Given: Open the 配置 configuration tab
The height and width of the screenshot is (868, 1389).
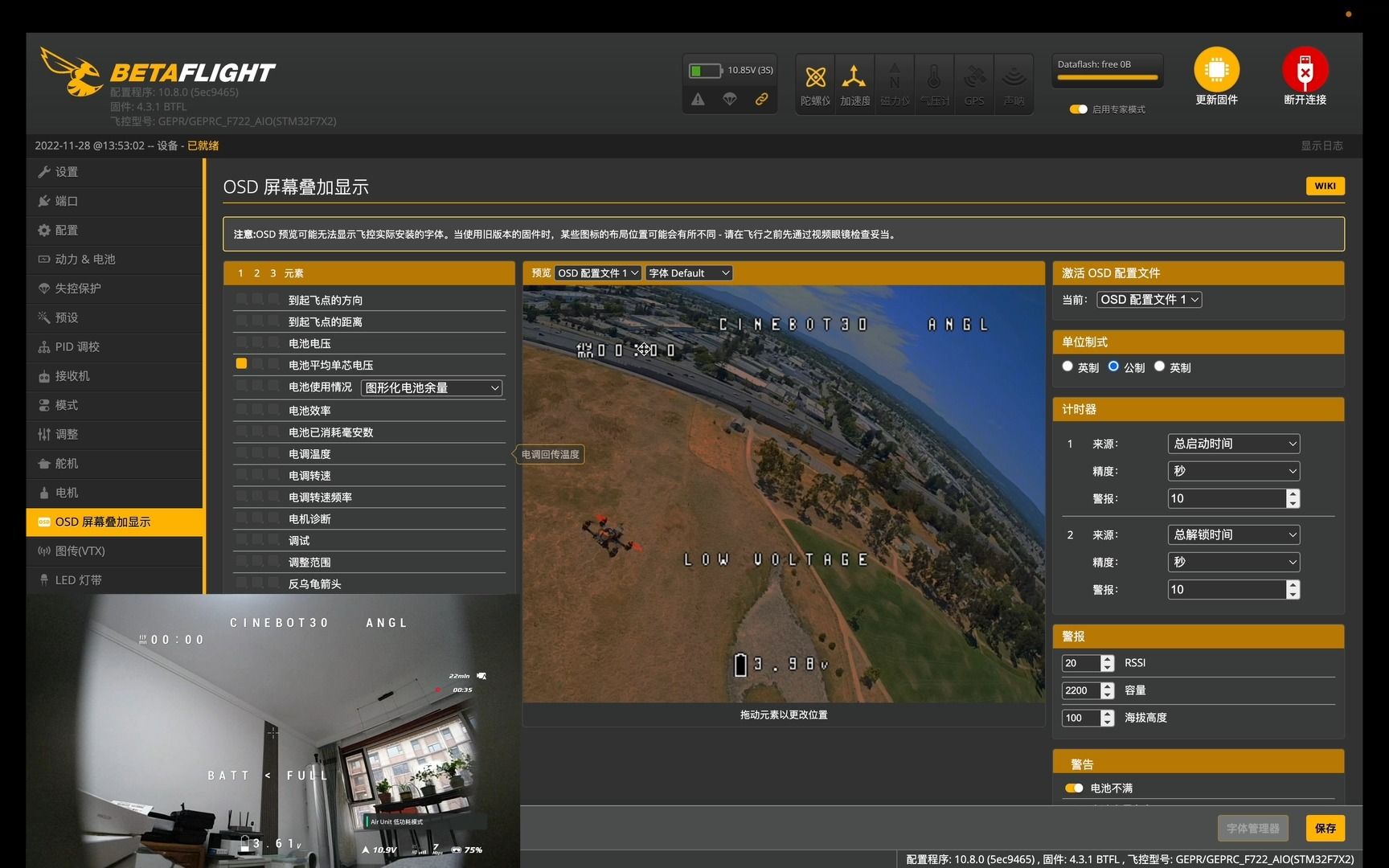Looking at the screenshot, I should tap(115, 230).
